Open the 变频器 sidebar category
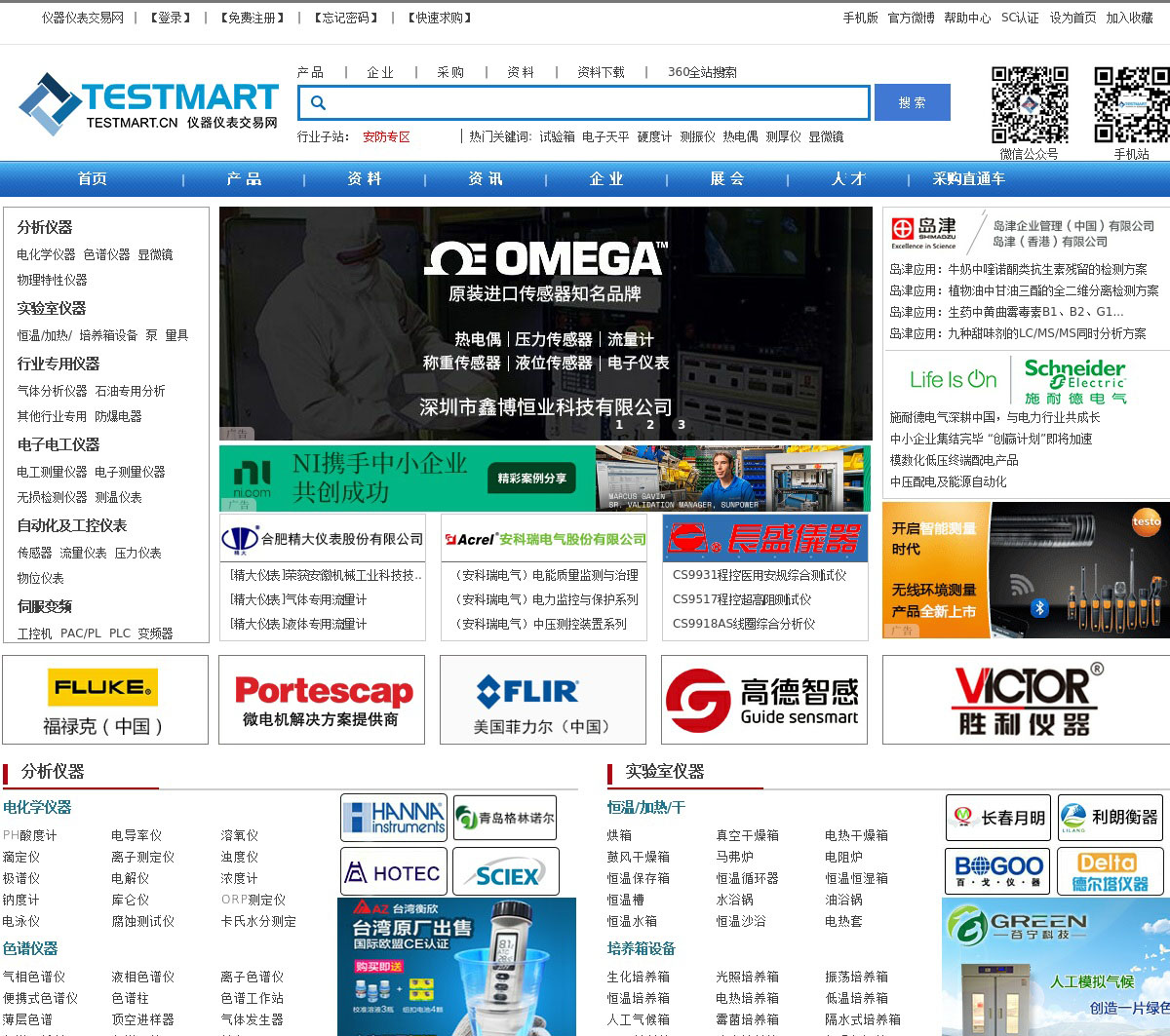Viewport: 1170px width, 1036px height. click(x=155, y=633)
